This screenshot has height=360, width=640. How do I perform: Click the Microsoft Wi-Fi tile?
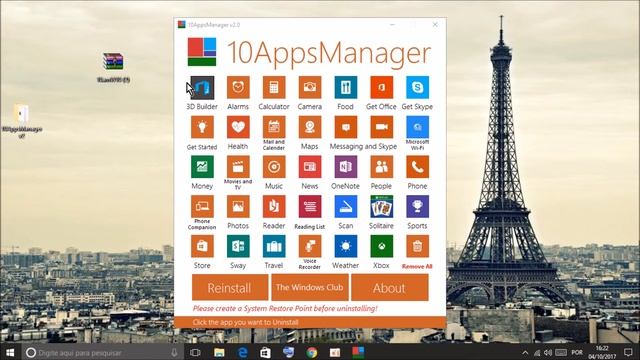418,127
